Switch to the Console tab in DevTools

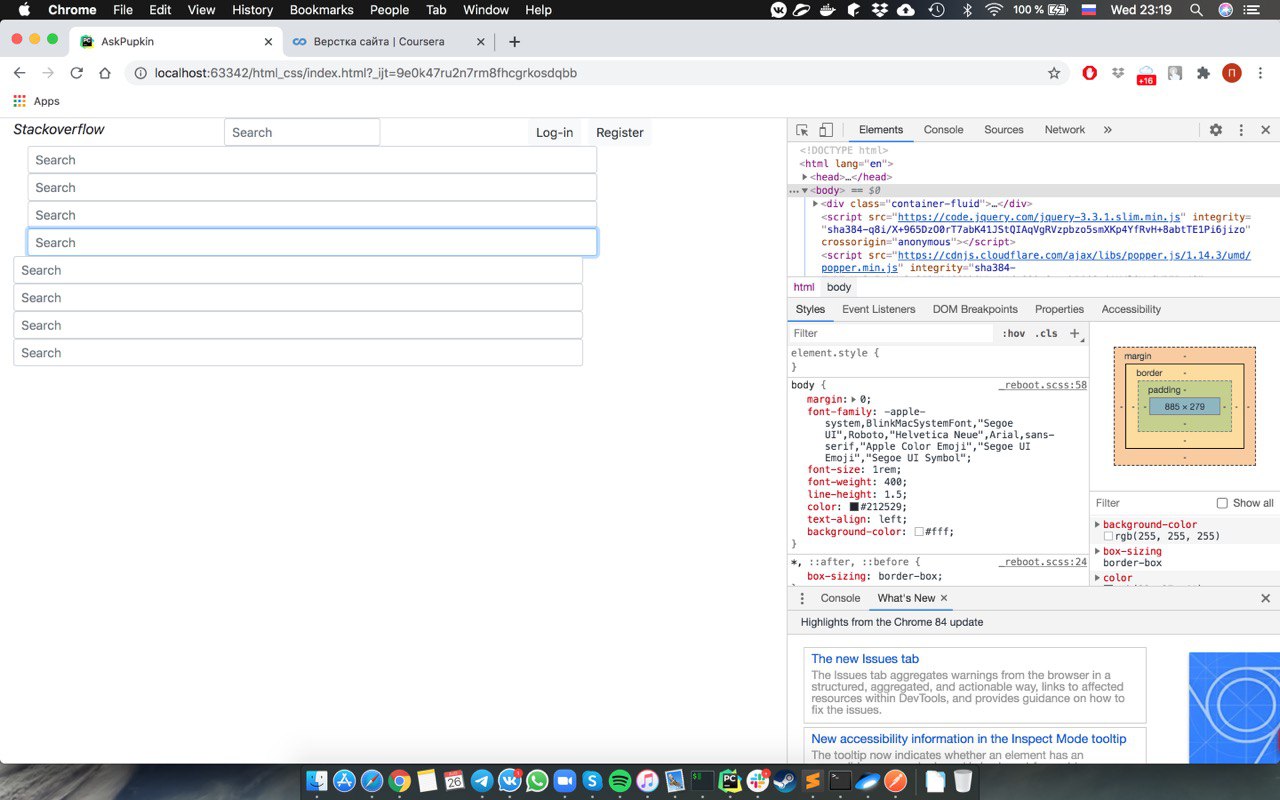[943, 130]
